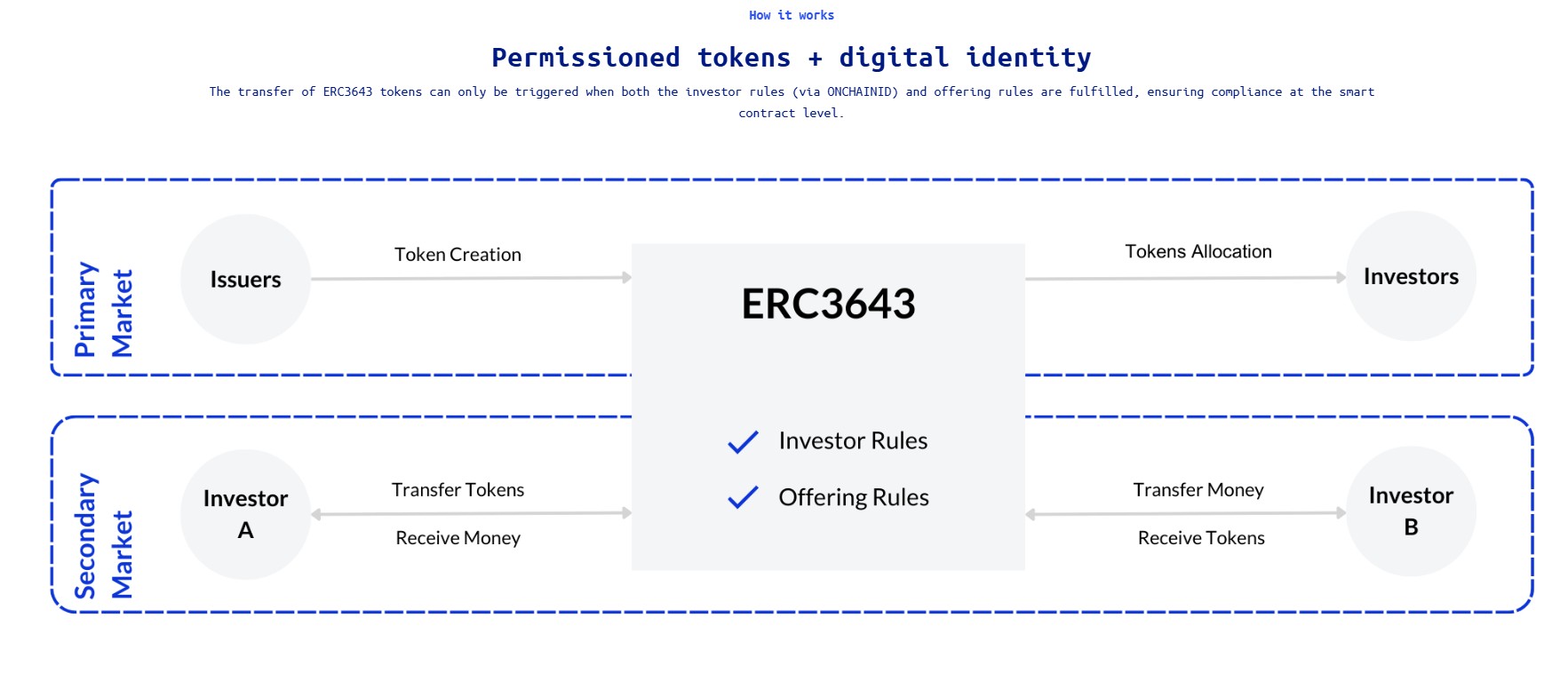Screen dimensions: 1568x673
Task: Click the Investors circle node
Action: tap(1411, 276)
